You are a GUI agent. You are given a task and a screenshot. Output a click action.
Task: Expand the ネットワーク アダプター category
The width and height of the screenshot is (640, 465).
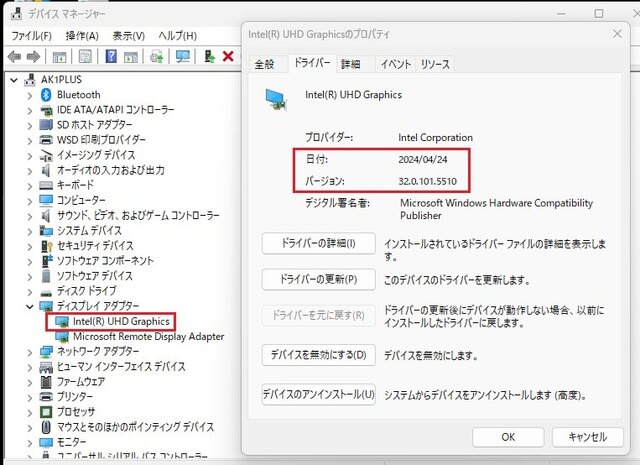coord(29,352)
